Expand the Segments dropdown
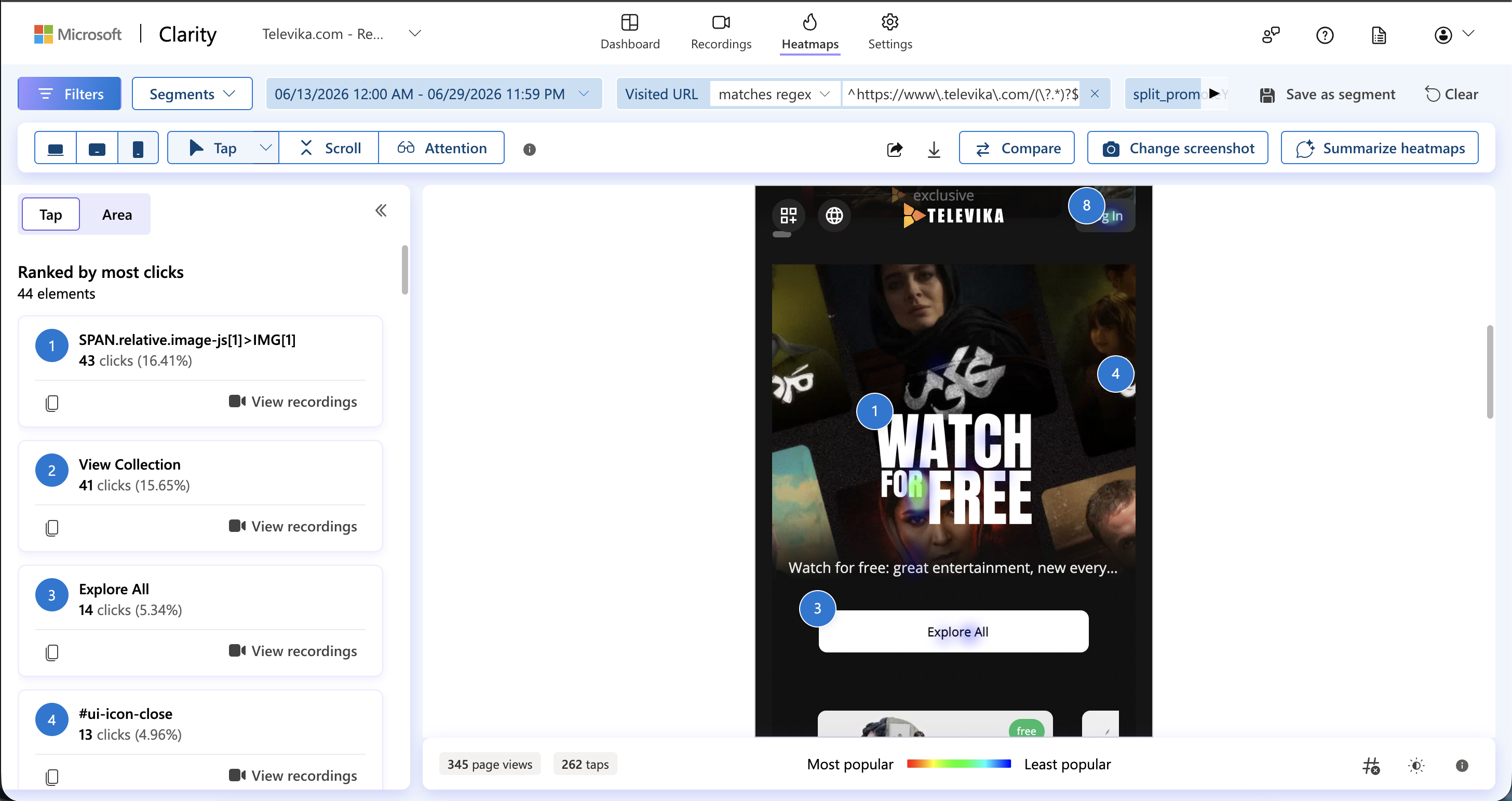 [192, 94]
